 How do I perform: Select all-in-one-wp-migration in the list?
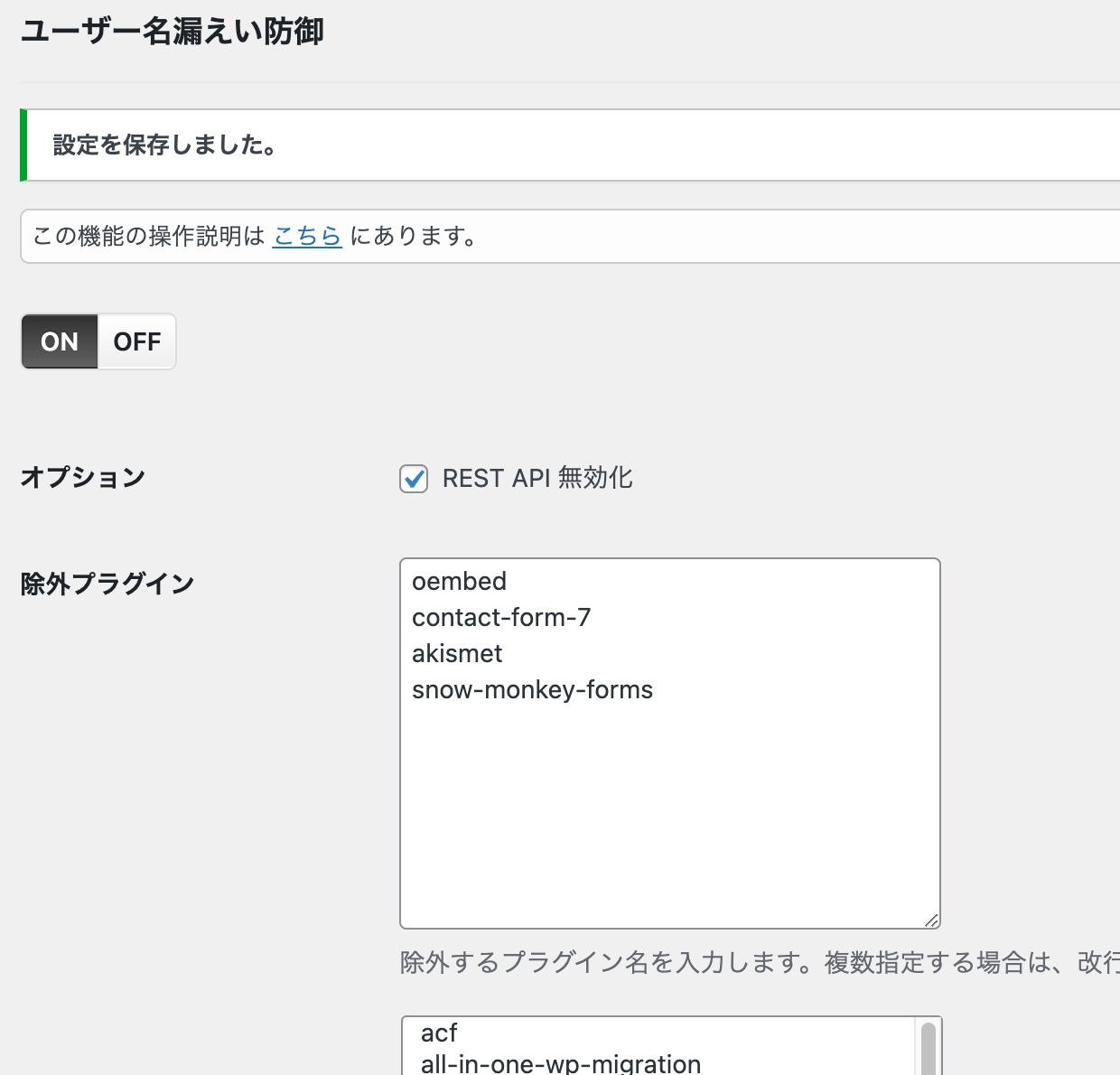tap(560, 1064)
